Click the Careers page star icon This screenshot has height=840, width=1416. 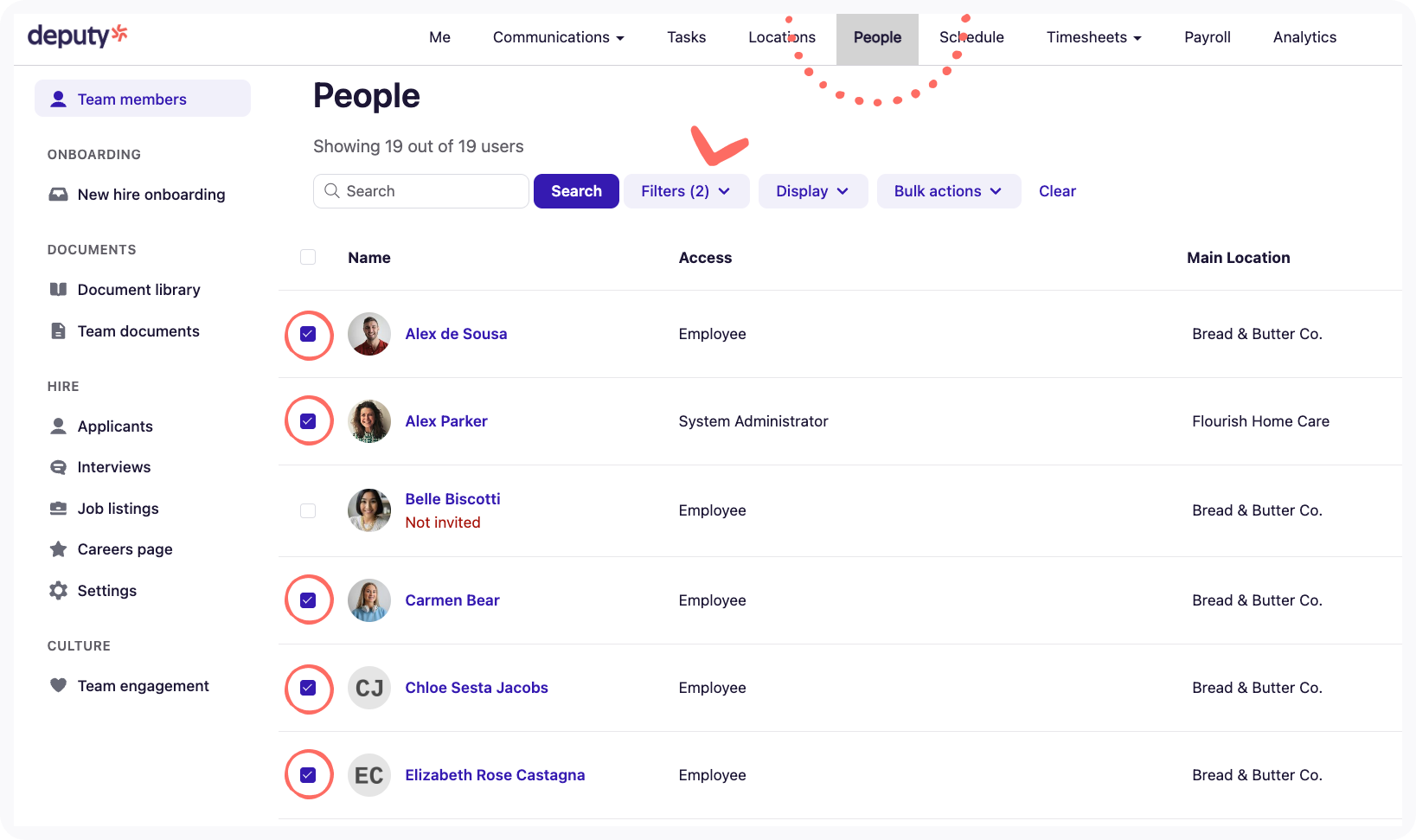click(x=58, y=549)
